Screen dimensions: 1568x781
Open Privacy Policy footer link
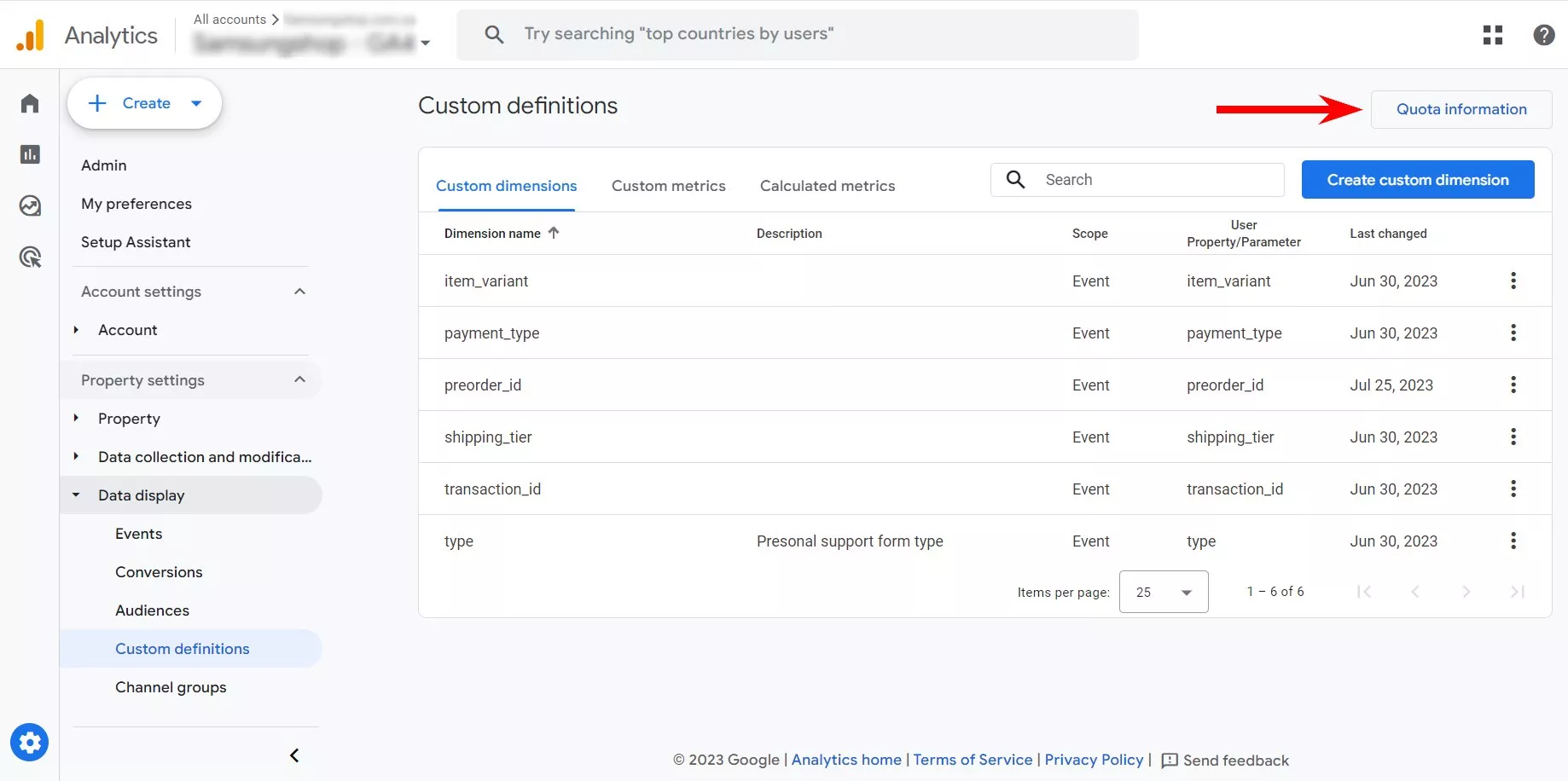pos(1094,760)
